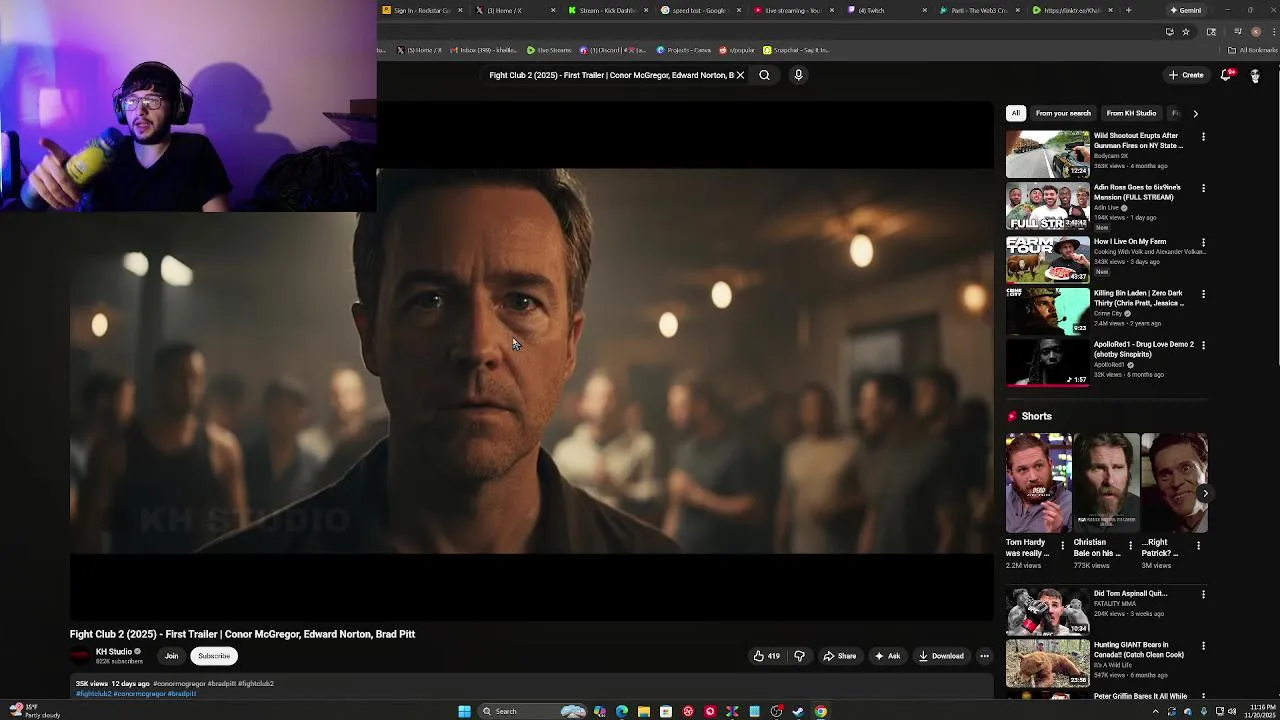Select the From KH Studio chip
The image size is (1280, 720).
1131,113
